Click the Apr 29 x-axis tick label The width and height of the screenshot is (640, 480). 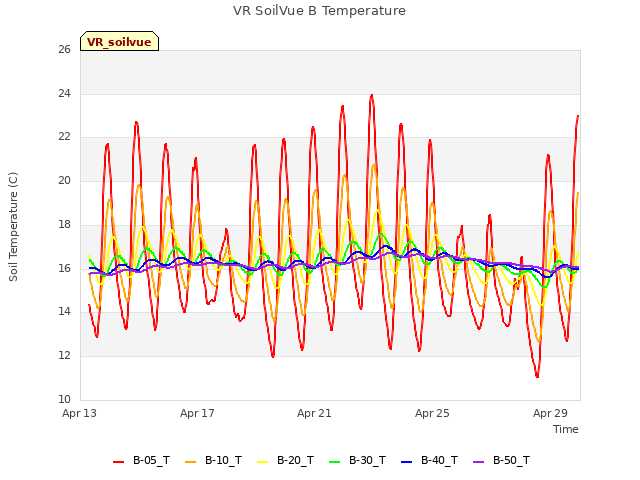(550, 413)
